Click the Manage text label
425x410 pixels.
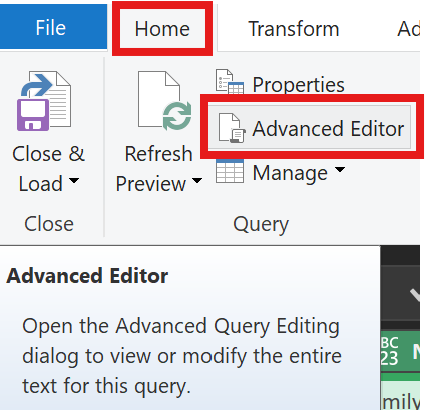(x=290, y=173)
